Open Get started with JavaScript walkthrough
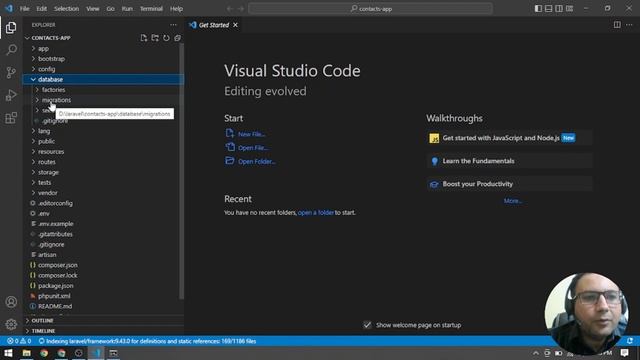This screenshot has height=360, width=640. (509, 138)
